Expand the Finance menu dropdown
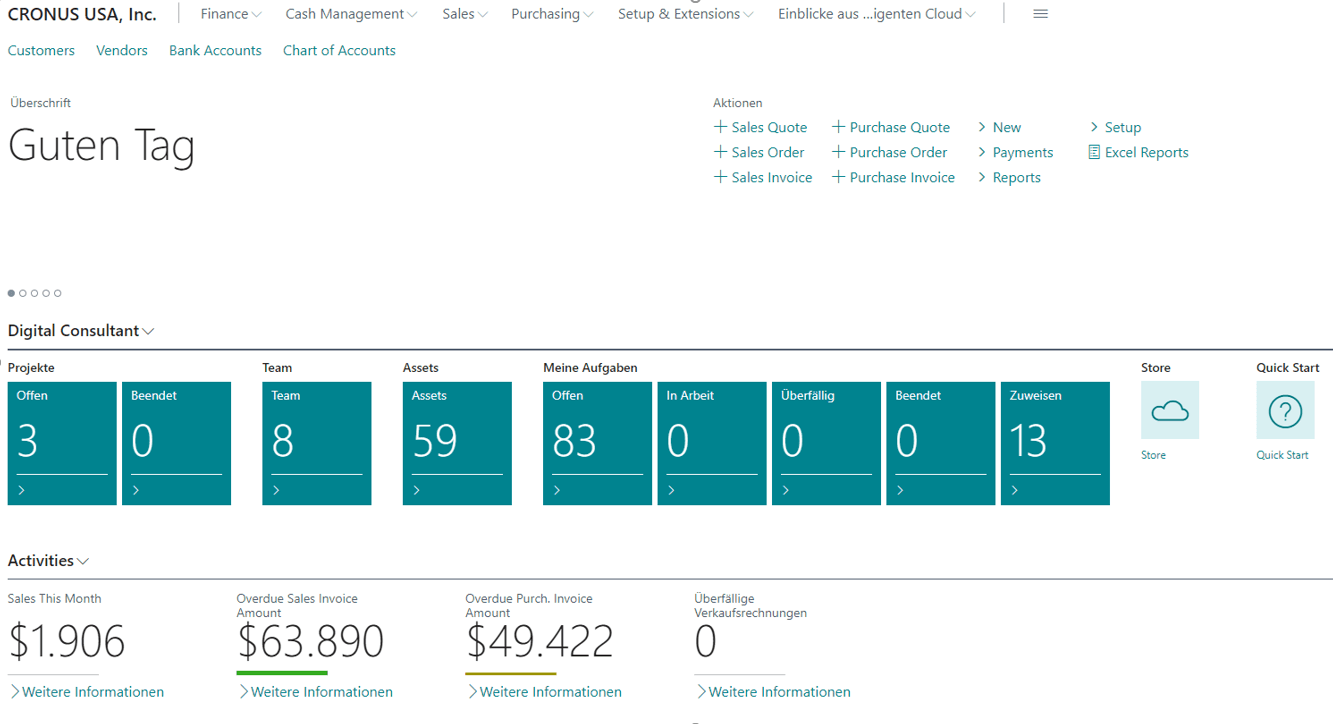Screen dimensions: 1333x724 point(231,14)
